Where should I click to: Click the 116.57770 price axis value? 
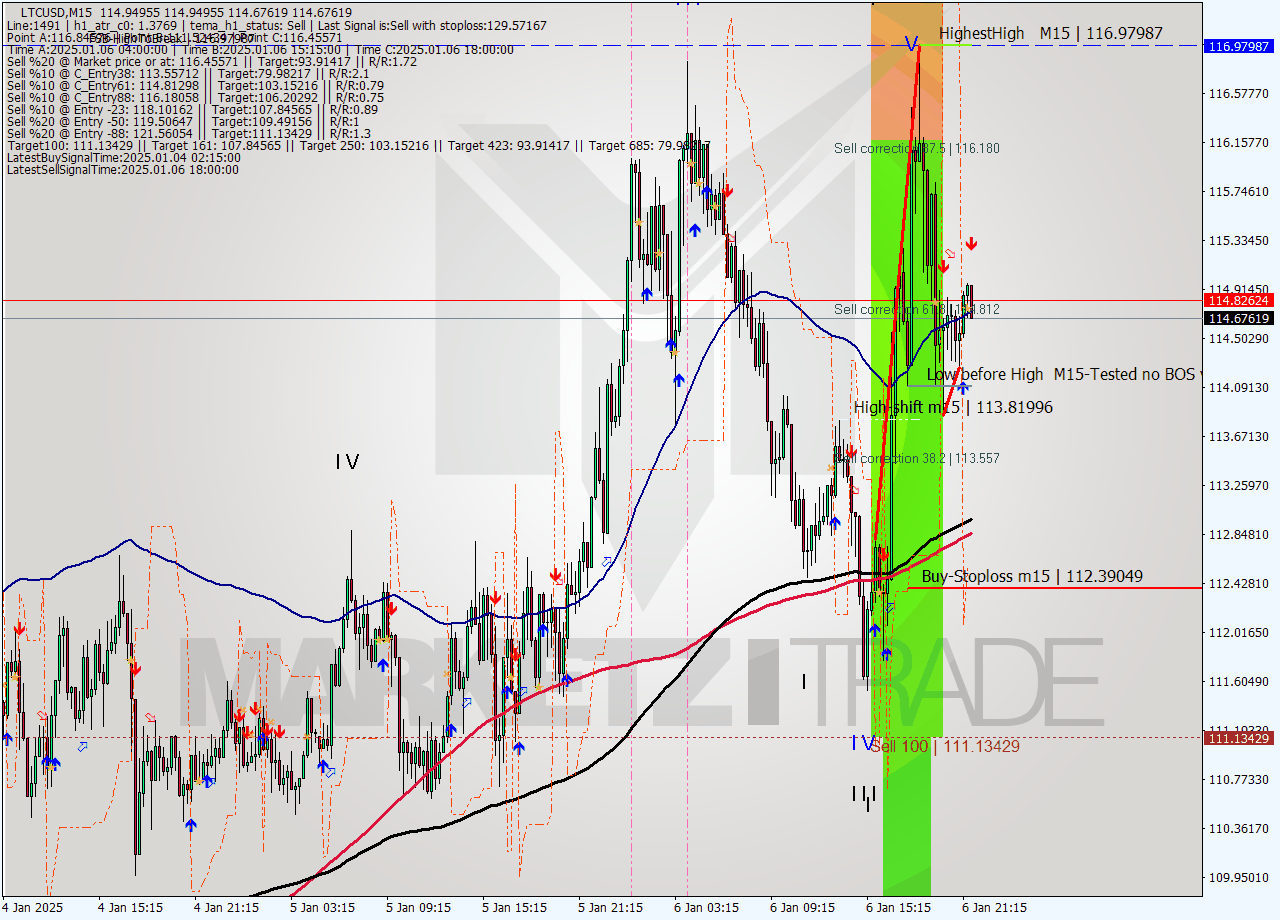pyautogui.click(x=1239, y=94)
